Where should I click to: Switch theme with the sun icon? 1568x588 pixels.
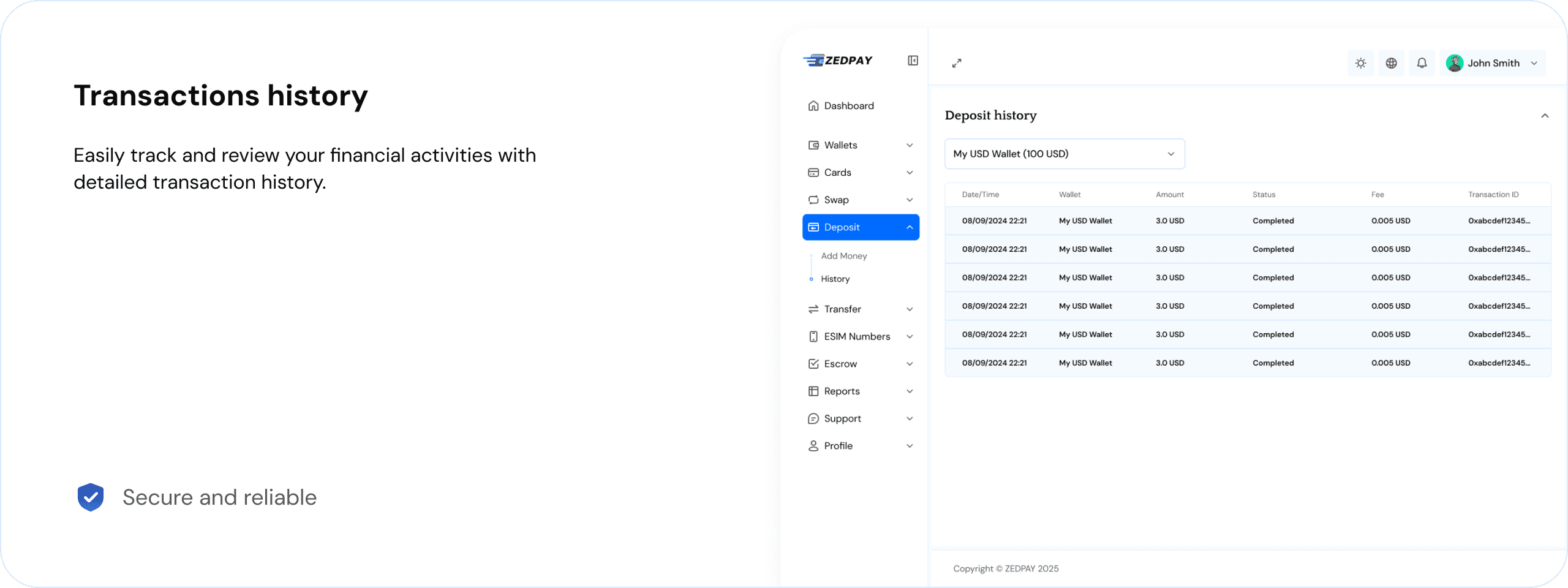tap(1360, 62)
